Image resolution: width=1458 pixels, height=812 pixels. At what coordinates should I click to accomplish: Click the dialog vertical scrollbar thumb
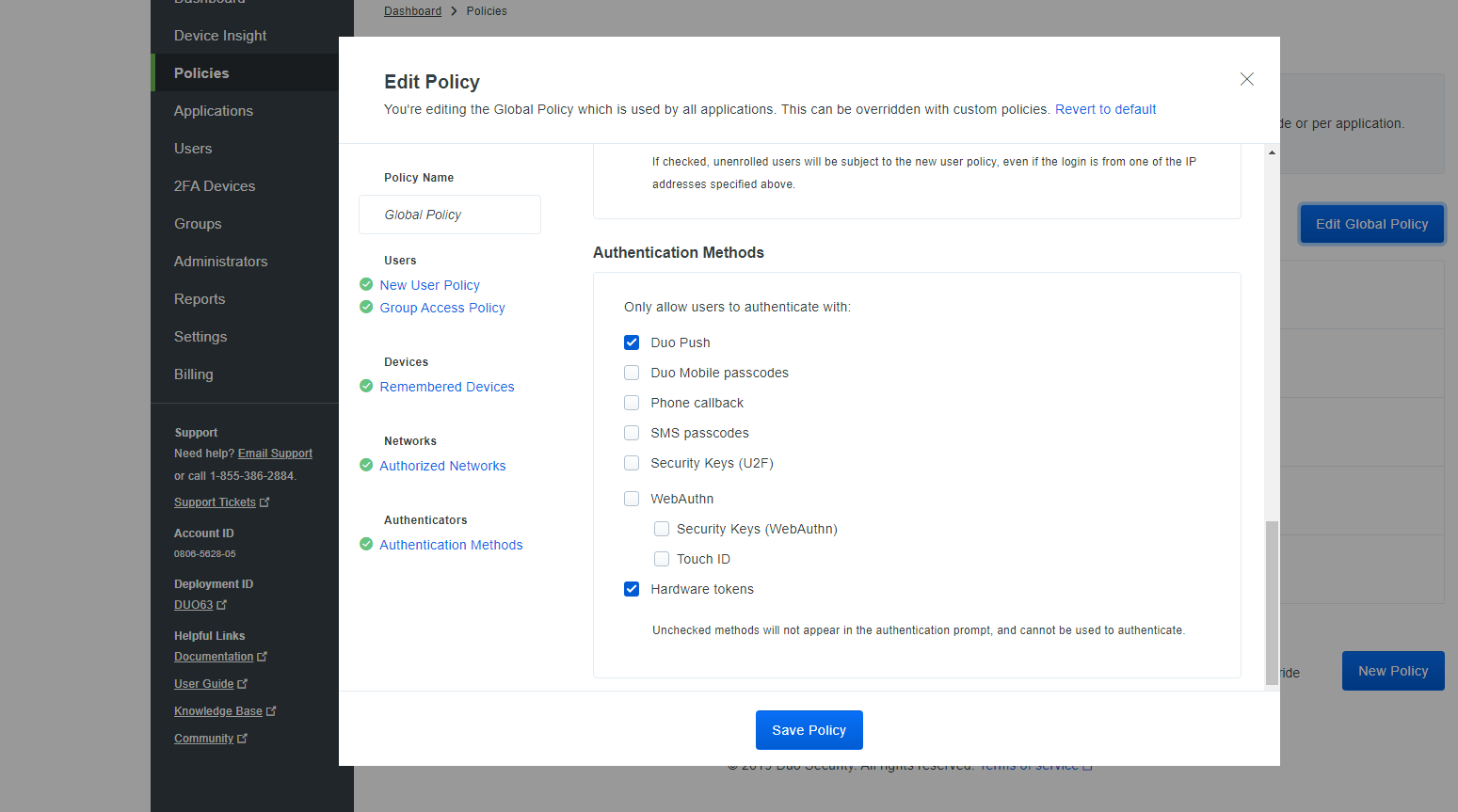1272,602
